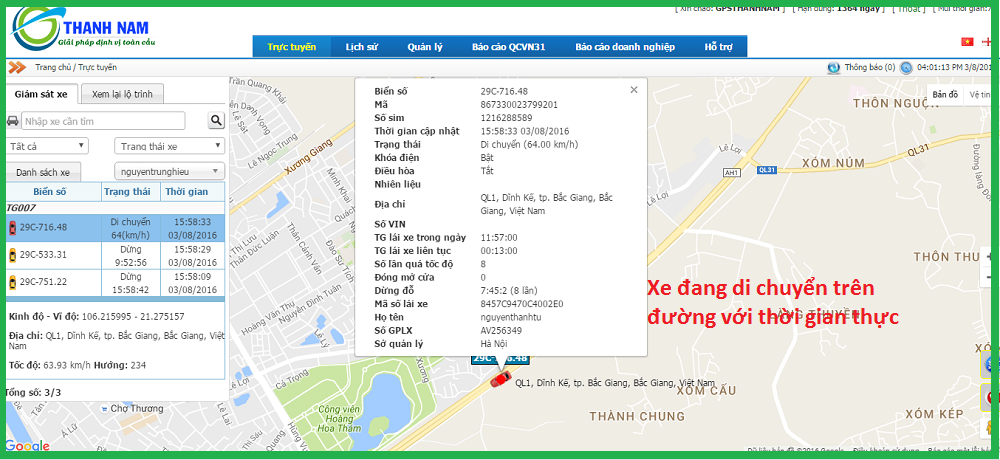This screenshot has width=1000, height=460.
Task: Click the red car marker on map
Action: coord(501,378)
